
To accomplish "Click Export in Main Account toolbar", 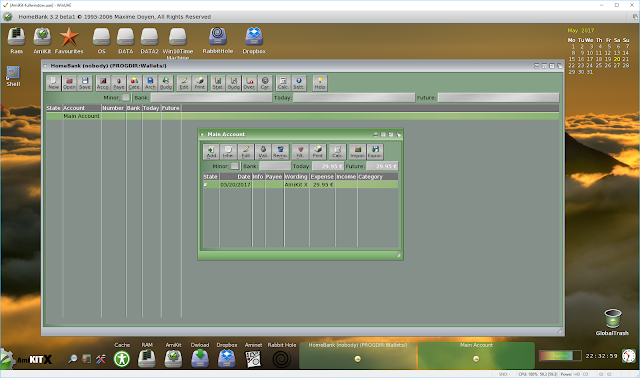I will coord(375,151).
